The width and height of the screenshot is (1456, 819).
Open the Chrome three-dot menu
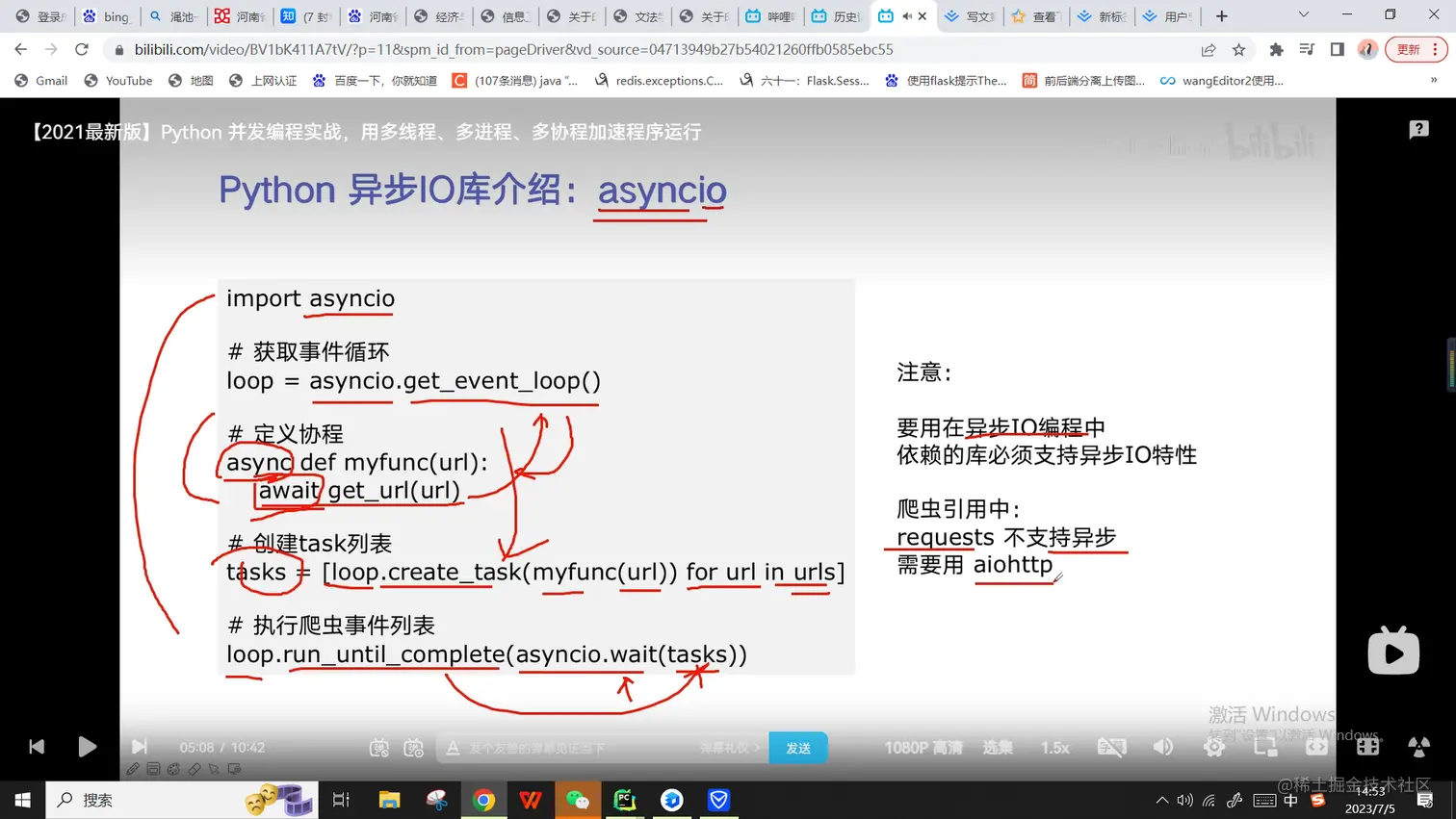click(1435, 49)
